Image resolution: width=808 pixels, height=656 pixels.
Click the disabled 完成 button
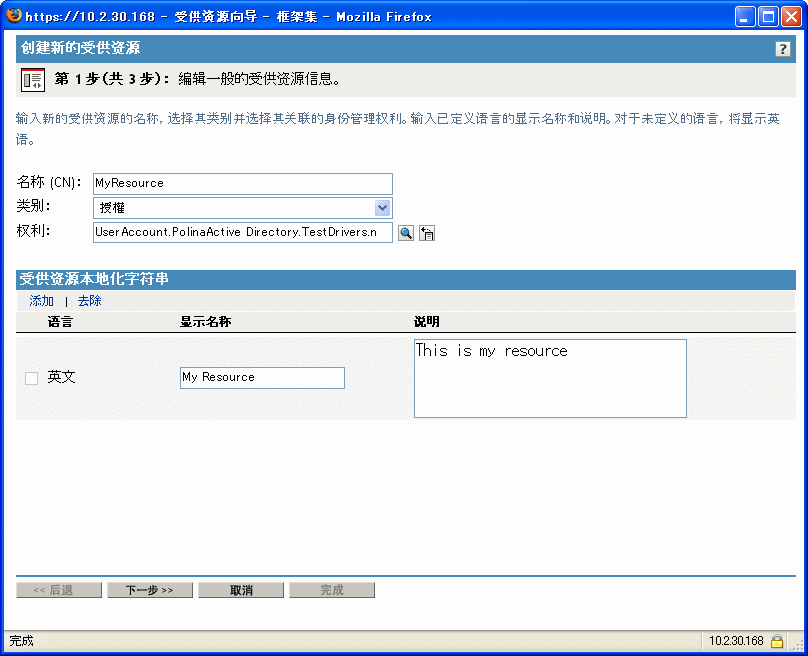pyautogui.click(x=332, y=589)
